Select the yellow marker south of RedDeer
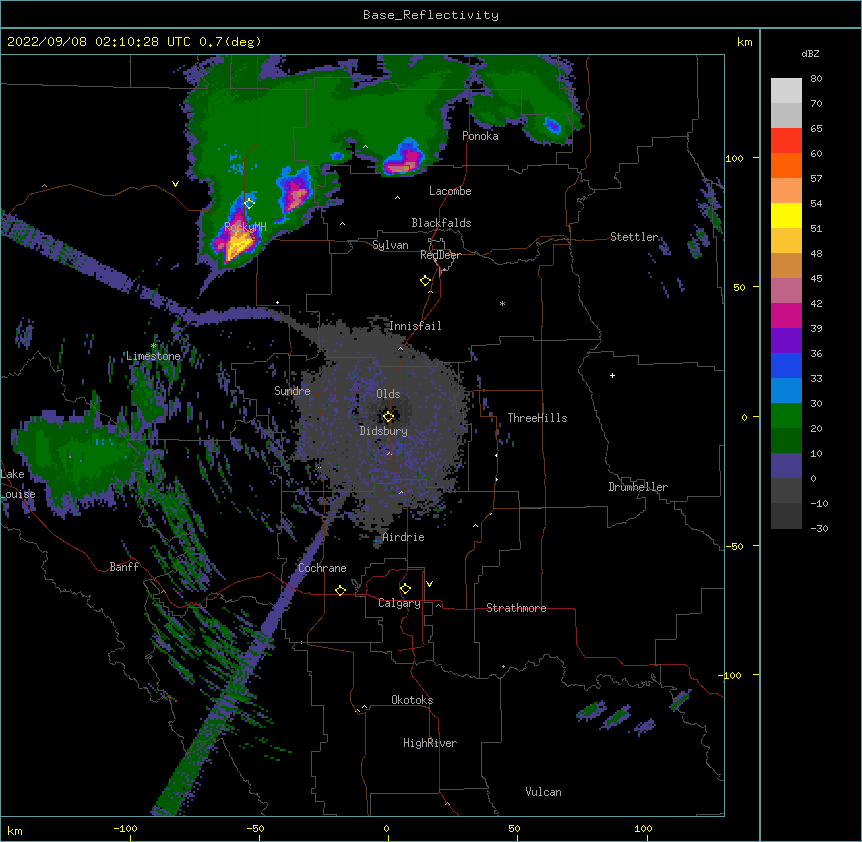This screenshot has height=842, width=862. click(x=426, y=281)
